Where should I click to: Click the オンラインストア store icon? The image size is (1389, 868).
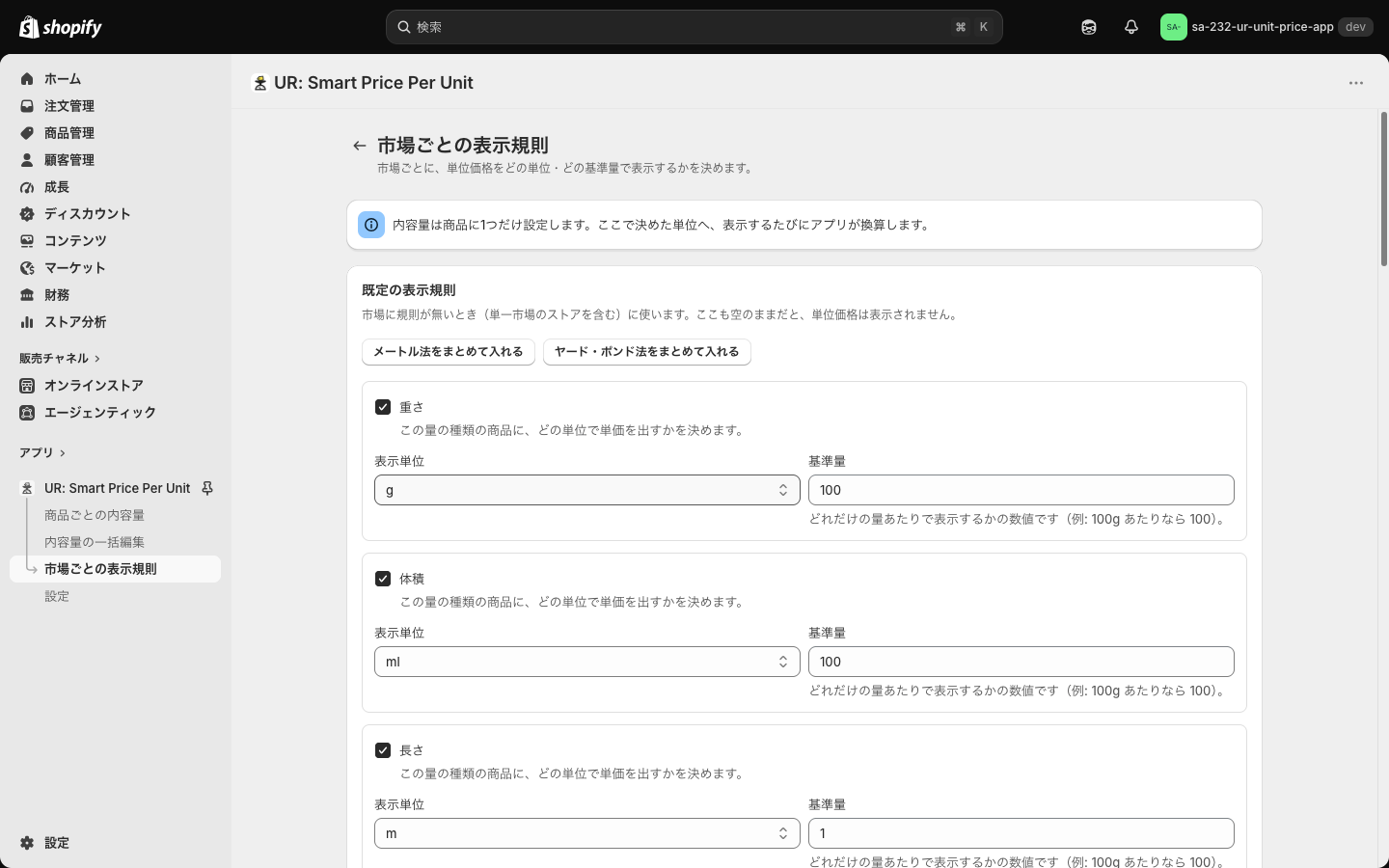pyautogui.click(x=27, y=386)
